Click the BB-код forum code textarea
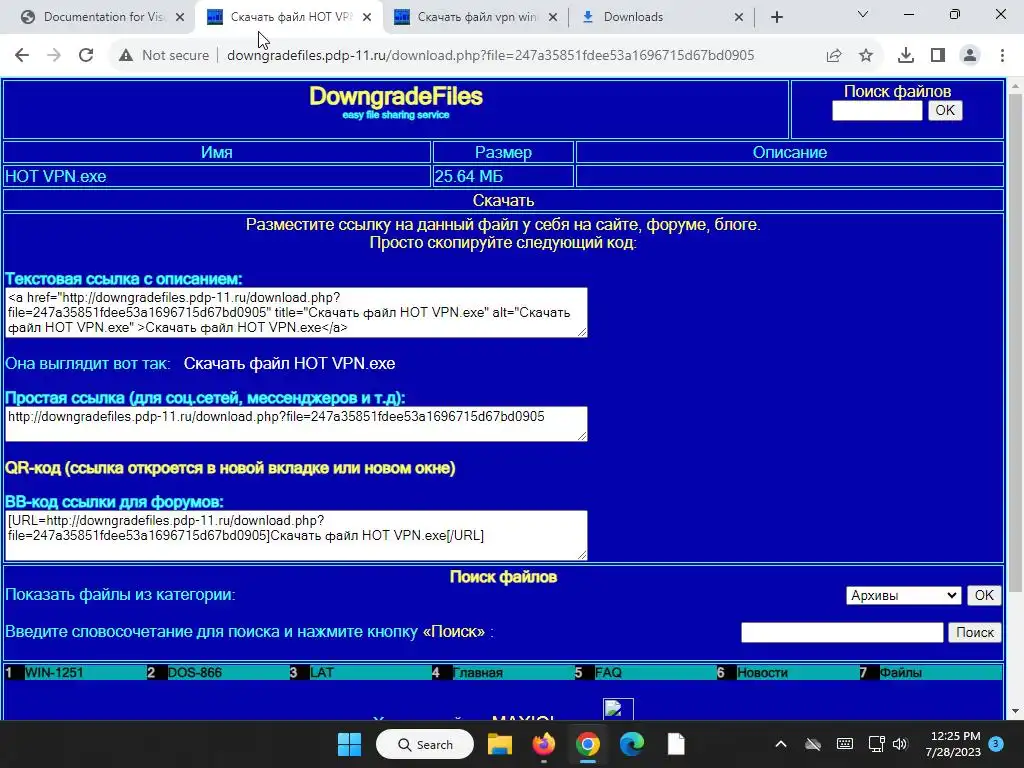 (296, 536)
